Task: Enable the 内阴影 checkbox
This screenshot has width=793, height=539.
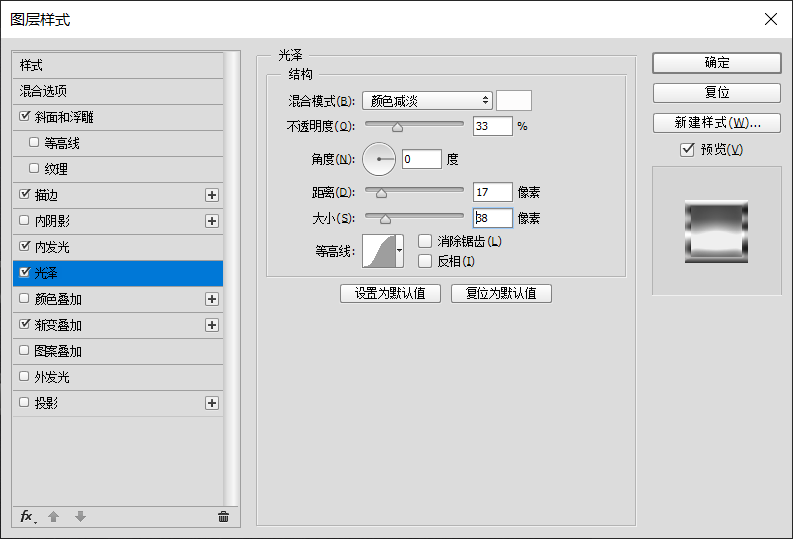Action: (24, 220)
